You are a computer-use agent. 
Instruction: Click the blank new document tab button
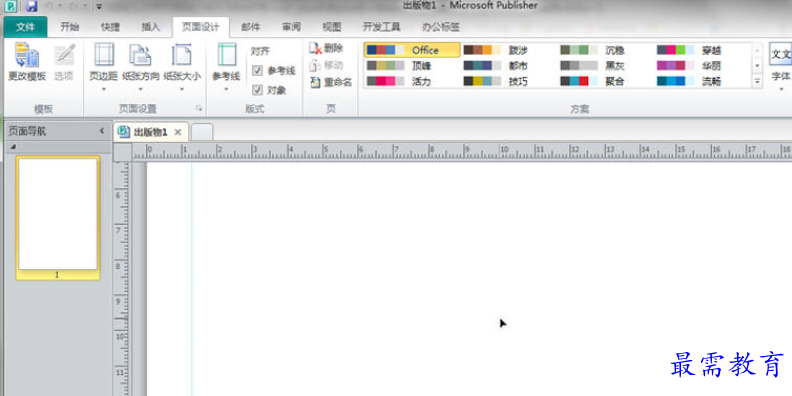pos(202,132)
